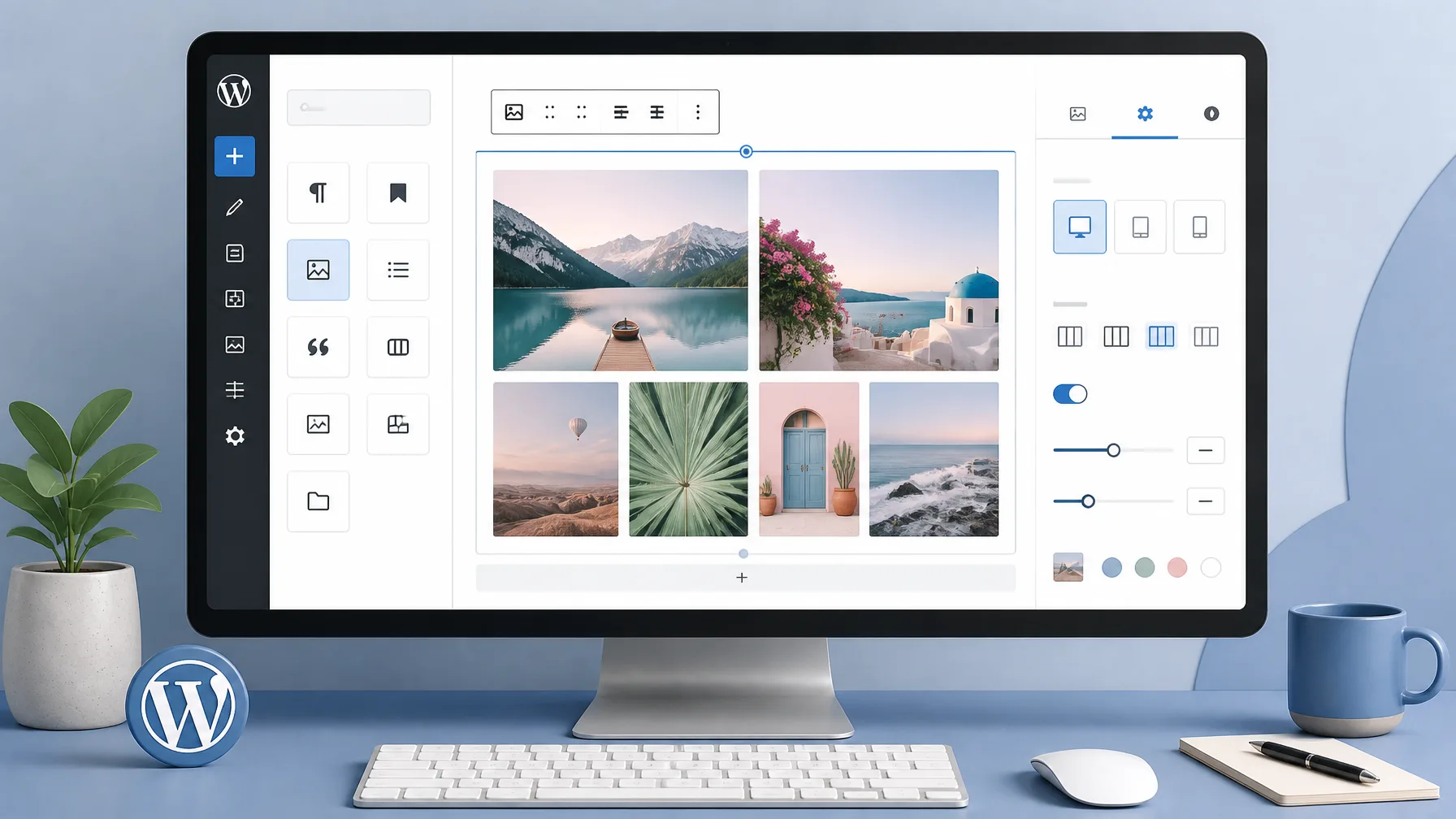The height and width of the screenshot is (819, 1456).
Task: Open the media image icon in dark sidebar
Action: 235,344
